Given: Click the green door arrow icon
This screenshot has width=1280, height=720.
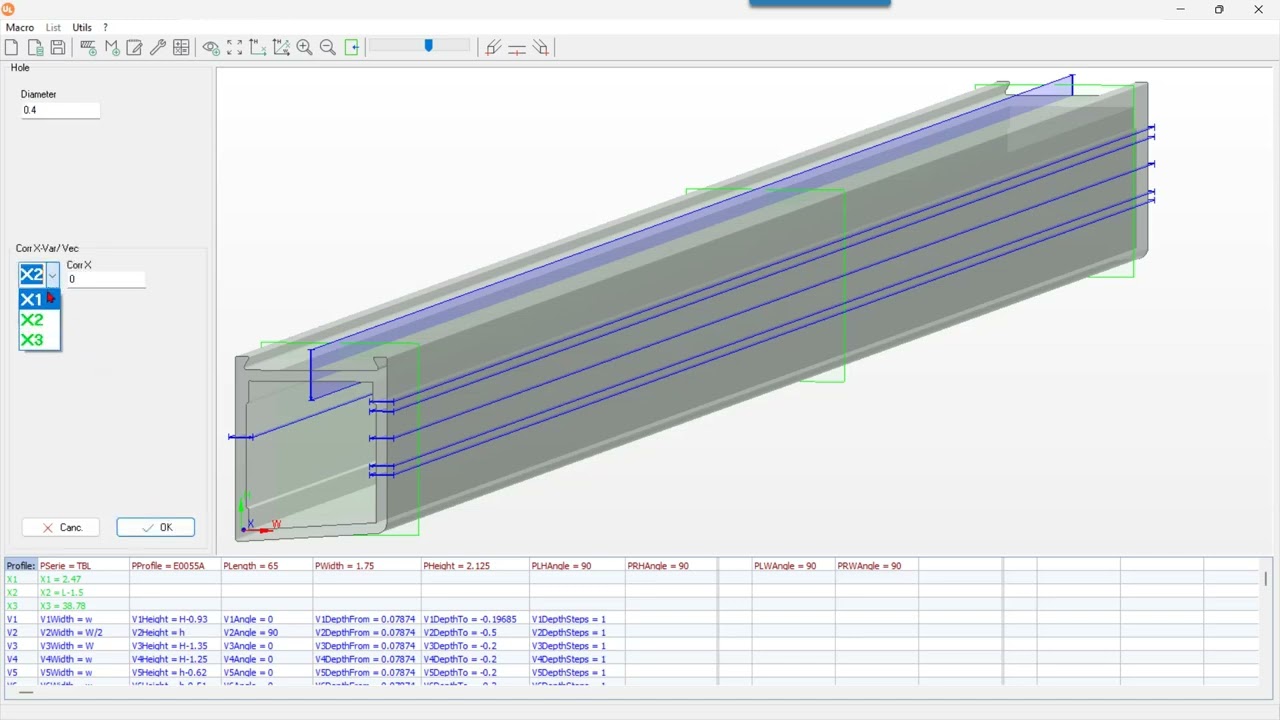Looking at the screenshot, I should 352,47.
